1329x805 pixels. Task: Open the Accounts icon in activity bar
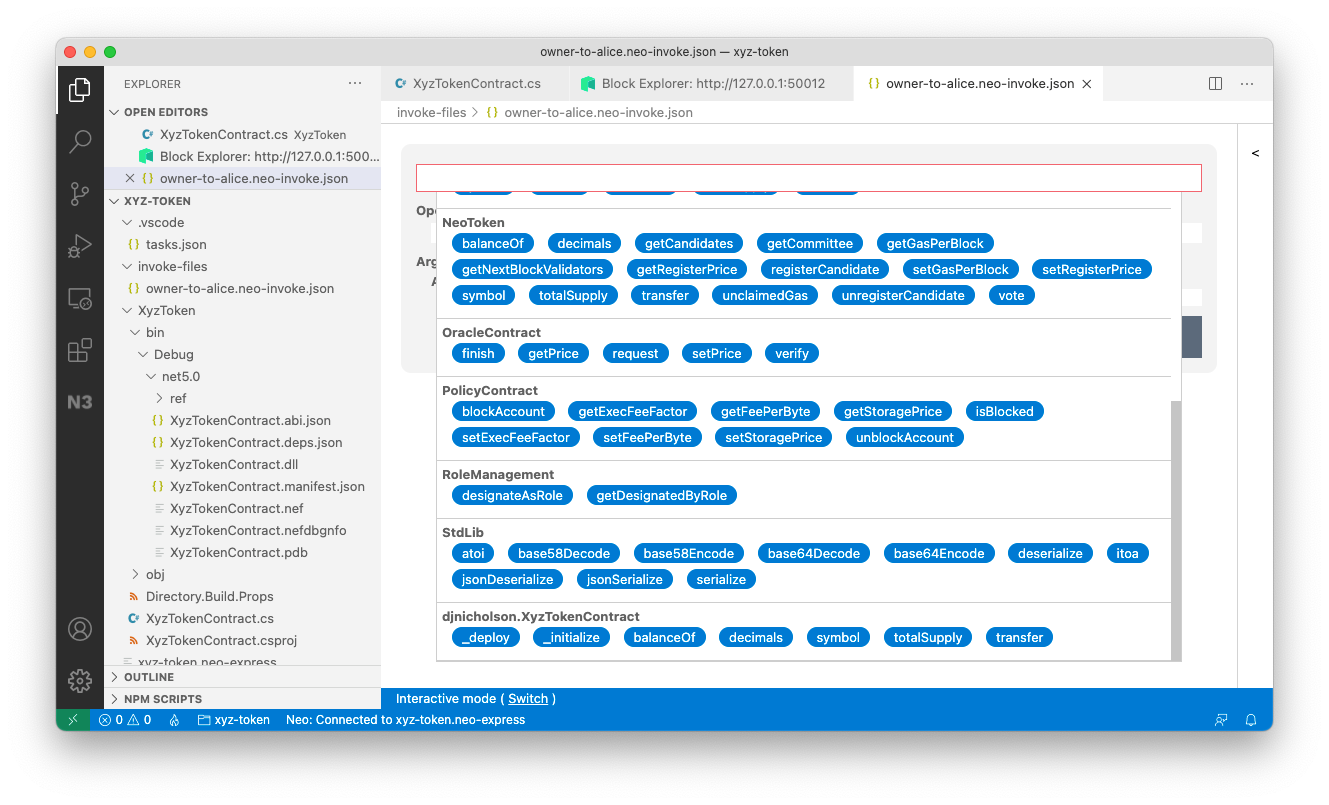[x=80, y=629]
